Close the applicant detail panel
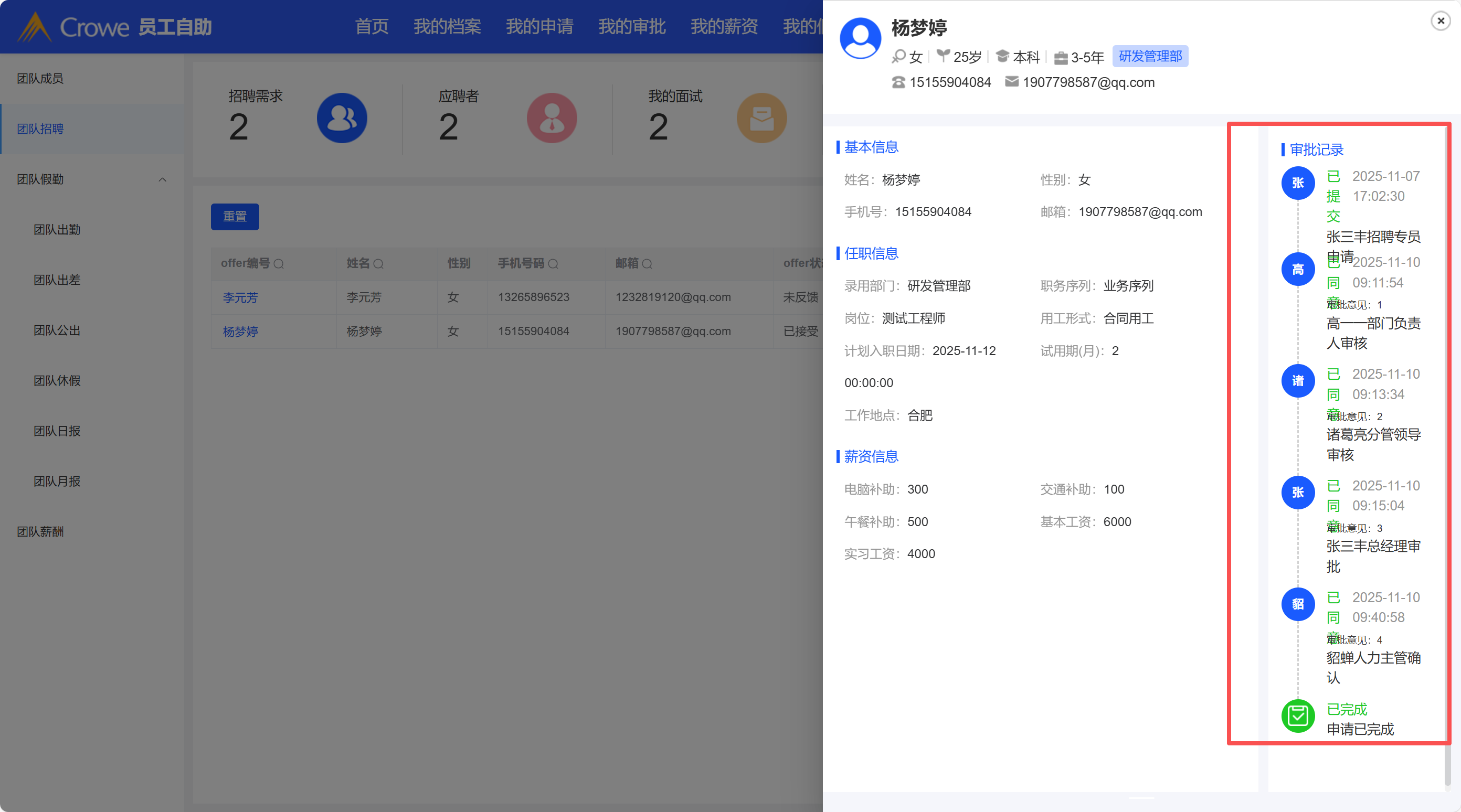The image size is (1461, 812). [x=1440, y=21]
